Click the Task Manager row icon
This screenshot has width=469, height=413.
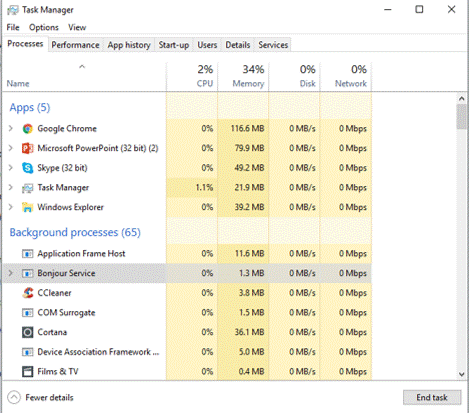point(28,188)
